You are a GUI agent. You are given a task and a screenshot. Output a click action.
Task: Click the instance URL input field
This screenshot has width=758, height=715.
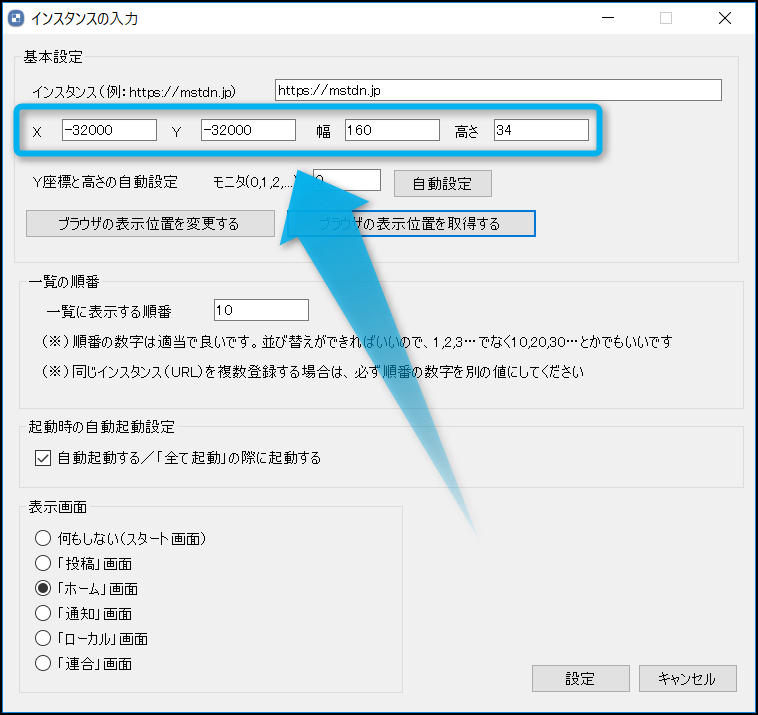click(497, 91)
